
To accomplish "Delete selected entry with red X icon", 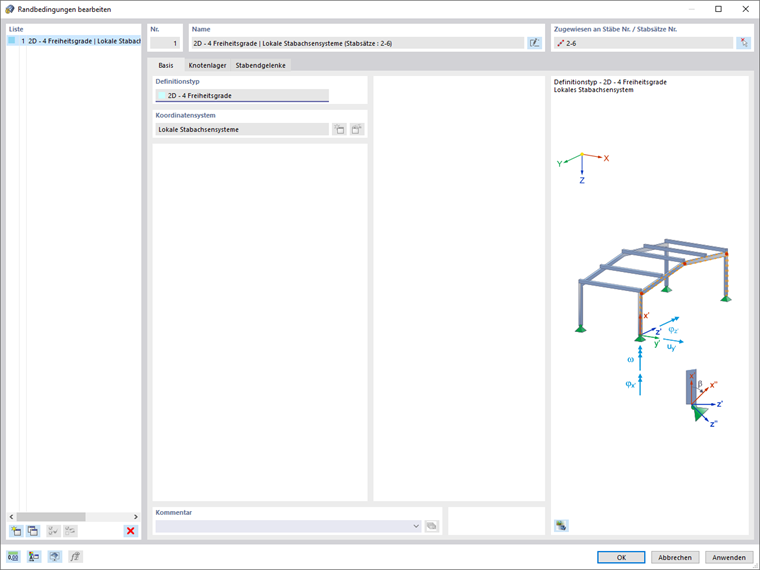I will pyautogui.click(x=130, y=531).
